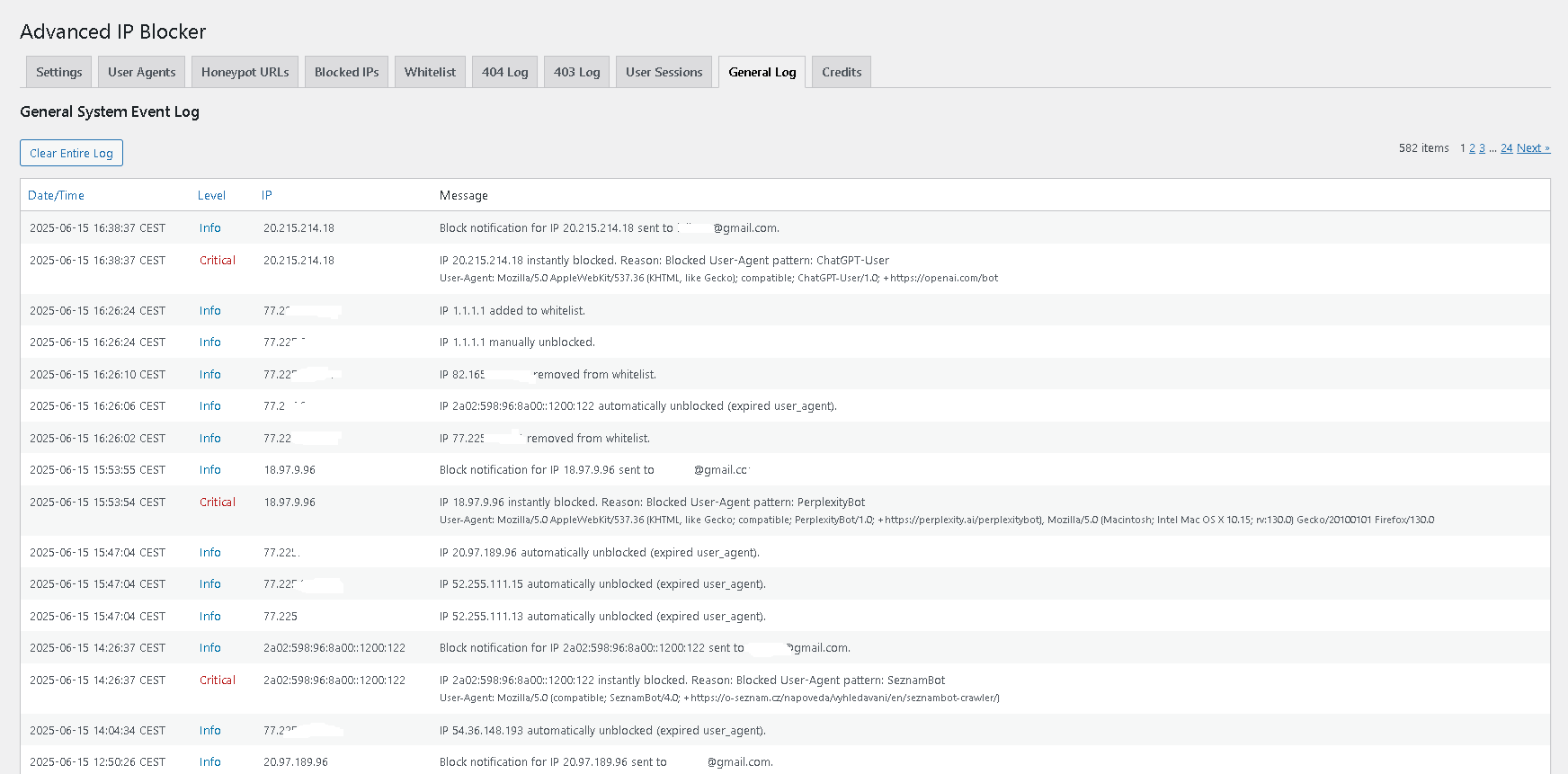The height and width of the screenshot is (774, 1568).
Task: Click IP 20.97.189.96 in the 12:50:26 row
Action: click(296, 762)
